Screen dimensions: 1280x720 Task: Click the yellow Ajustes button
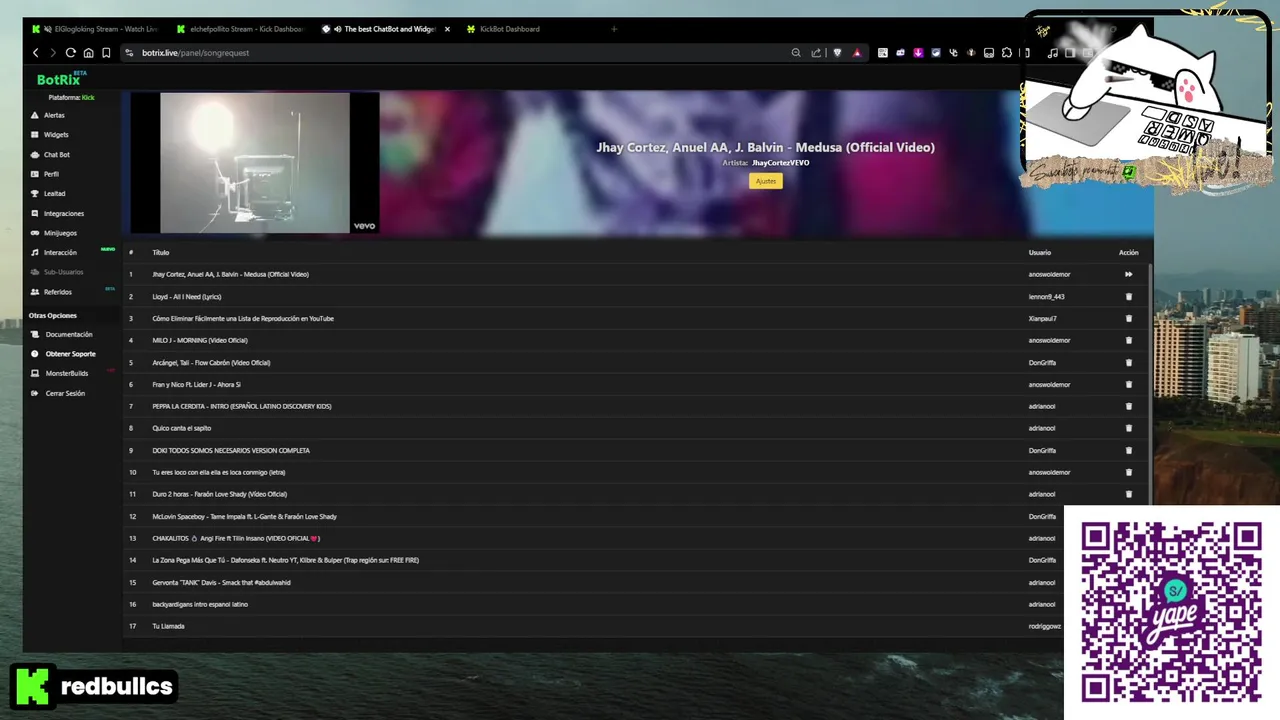766,181
